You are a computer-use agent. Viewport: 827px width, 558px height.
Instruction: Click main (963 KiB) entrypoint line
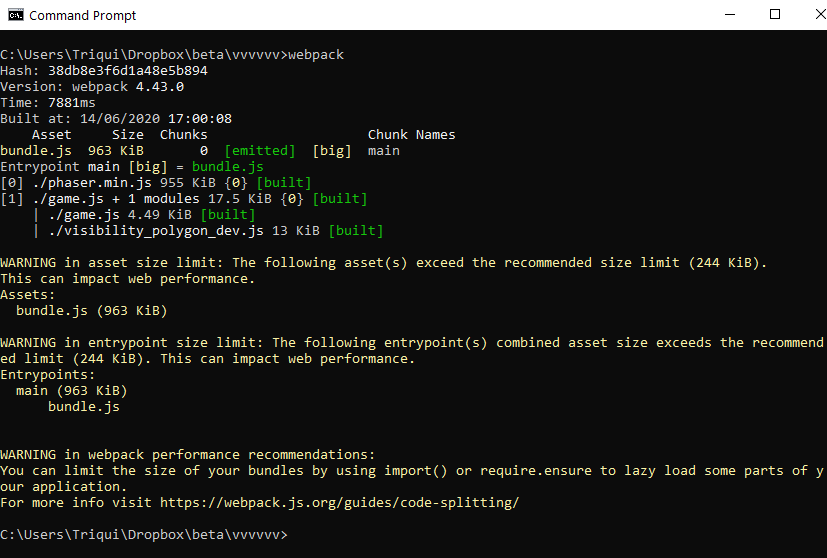point(72,391)
